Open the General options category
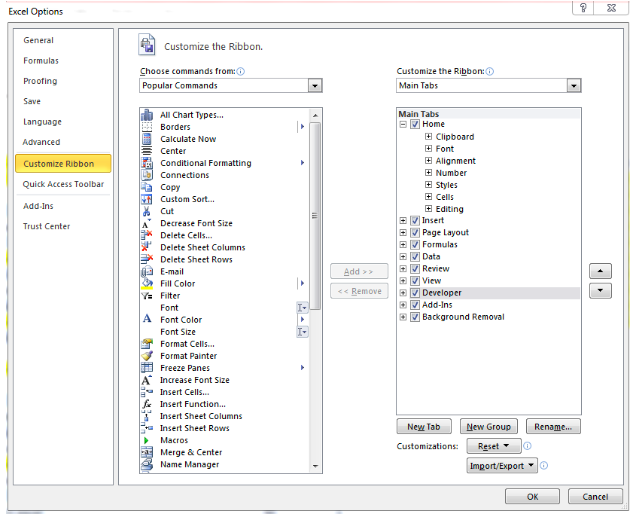 tap(38, 40)
